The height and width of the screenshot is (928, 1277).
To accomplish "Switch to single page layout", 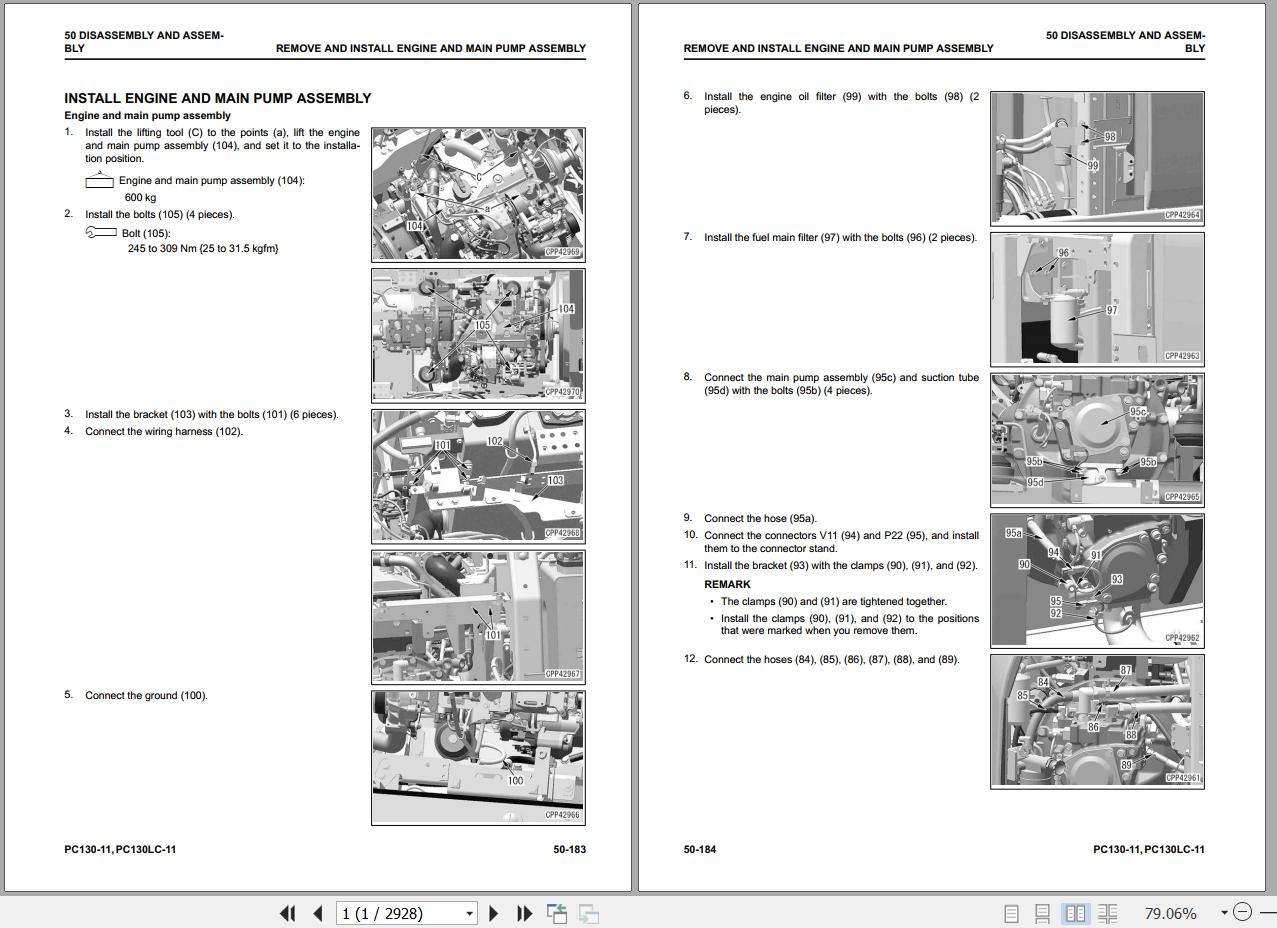I will pos(1011,913).
